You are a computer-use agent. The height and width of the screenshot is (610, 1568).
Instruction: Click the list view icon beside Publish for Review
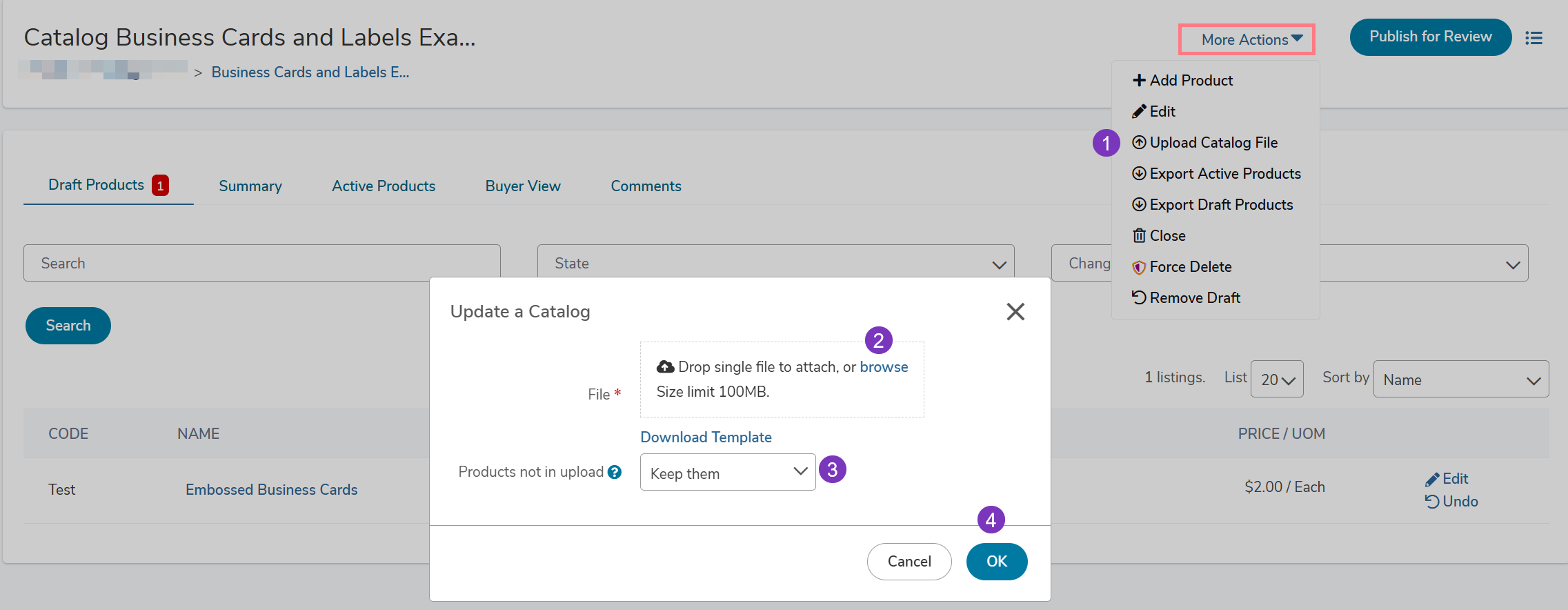tap(1534, 38)
